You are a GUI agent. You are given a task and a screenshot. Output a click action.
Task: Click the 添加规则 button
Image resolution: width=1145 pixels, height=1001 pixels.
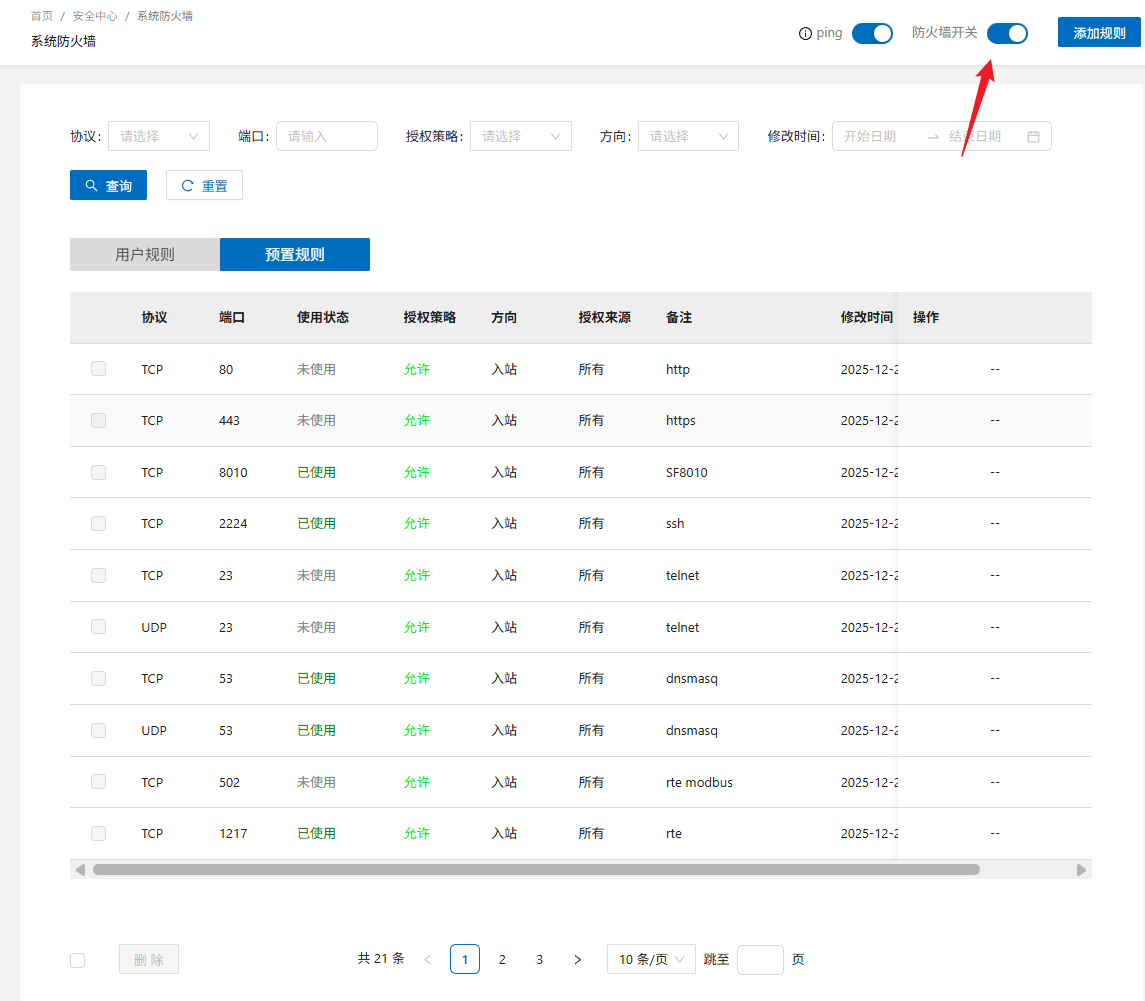[x=1099, y=33]
